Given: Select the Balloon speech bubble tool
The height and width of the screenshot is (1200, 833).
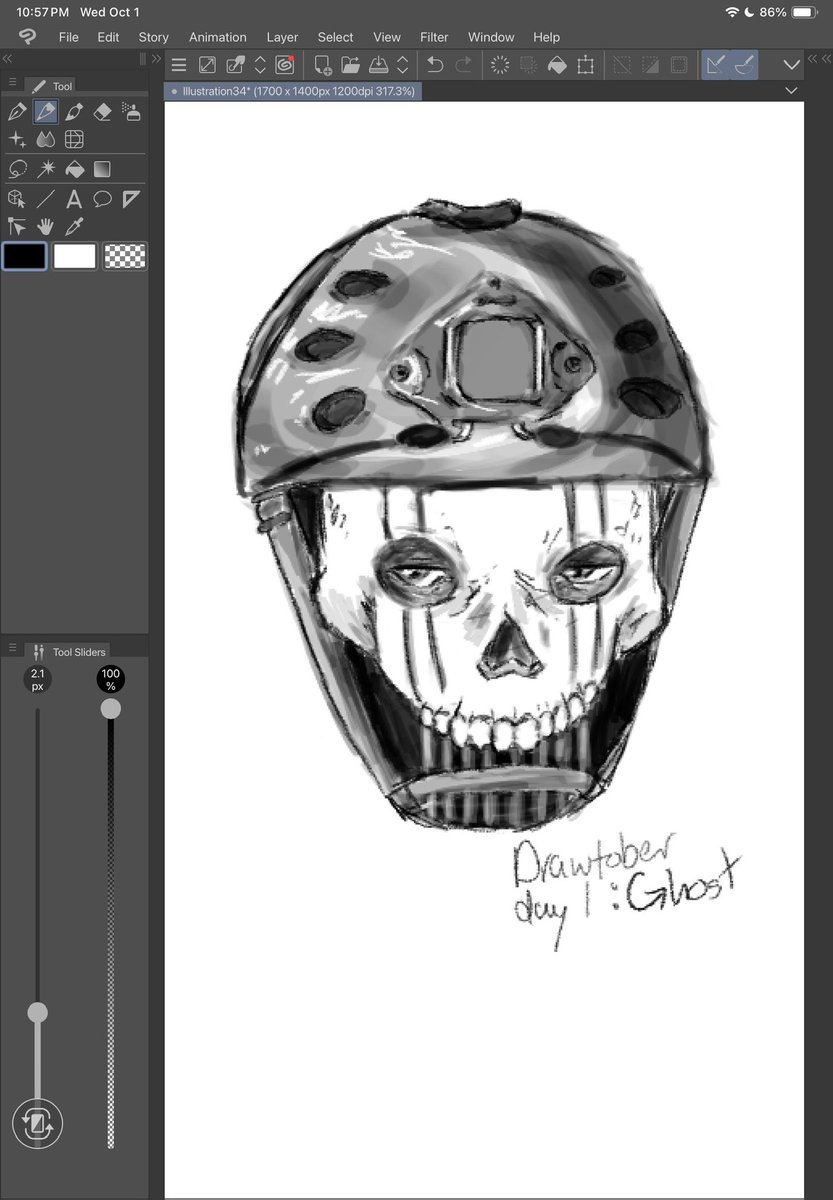Looking at the screenshot, I should tap(102, 199).
